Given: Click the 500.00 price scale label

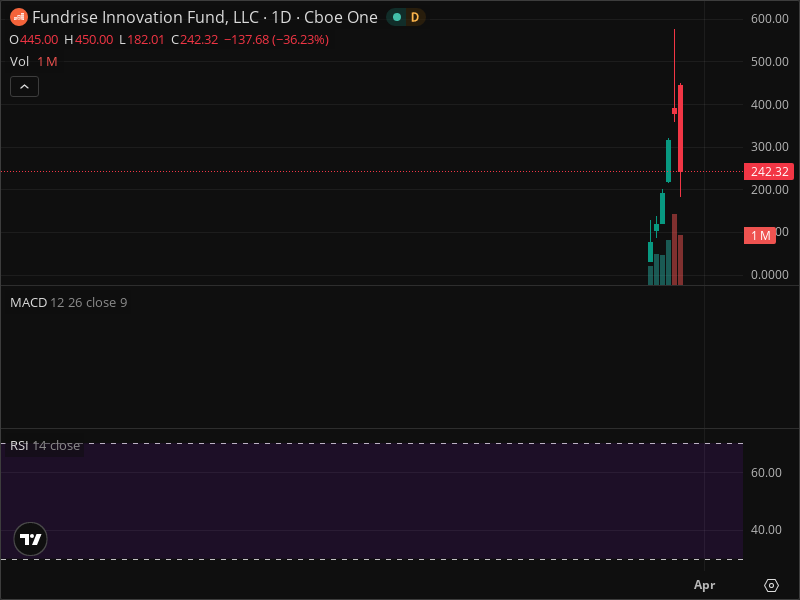Looking at the screenshot, I should pos(769,62).
